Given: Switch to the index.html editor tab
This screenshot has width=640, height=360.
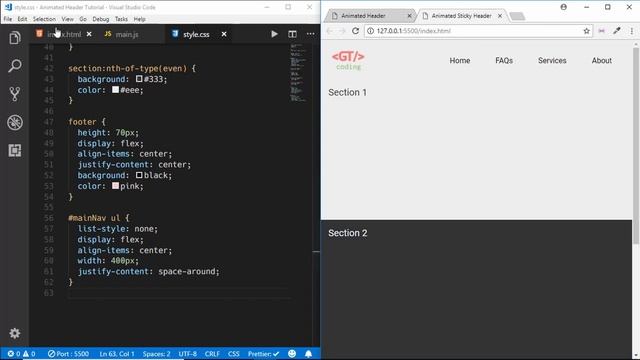Looking at the screenshot, I should click(63, 34).
